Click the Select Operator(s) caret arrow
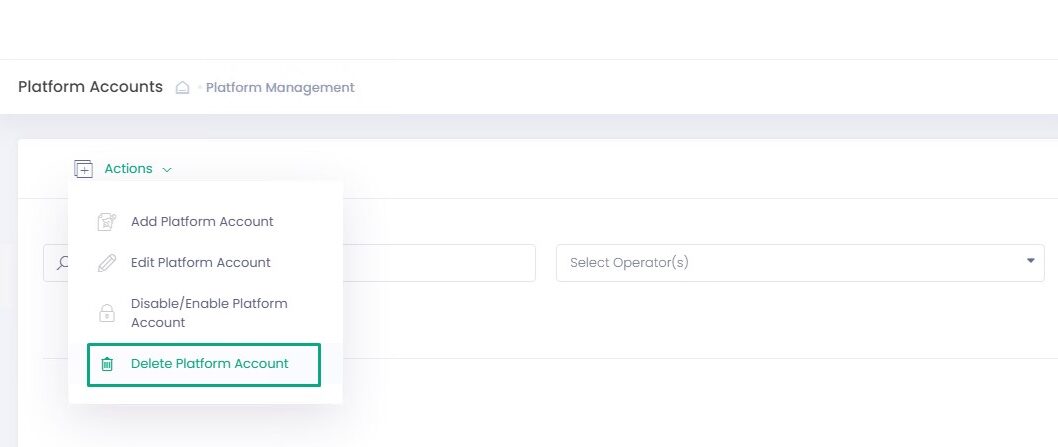Image resolution: width=1058 pixels, height=447 pixels. 1030,261
